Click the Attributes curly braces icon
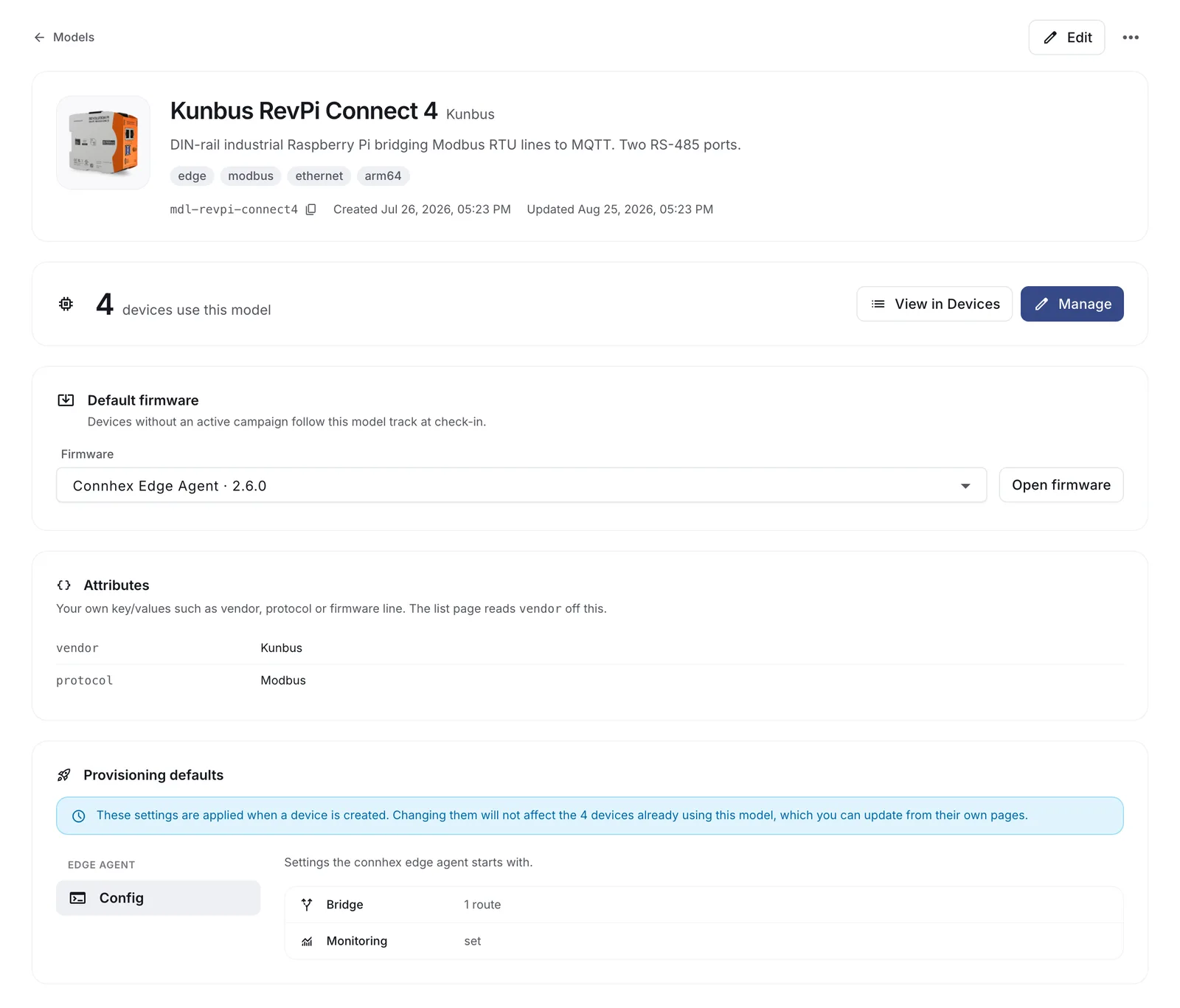This screenshot has width=1180, height=1008. [64, 585]
